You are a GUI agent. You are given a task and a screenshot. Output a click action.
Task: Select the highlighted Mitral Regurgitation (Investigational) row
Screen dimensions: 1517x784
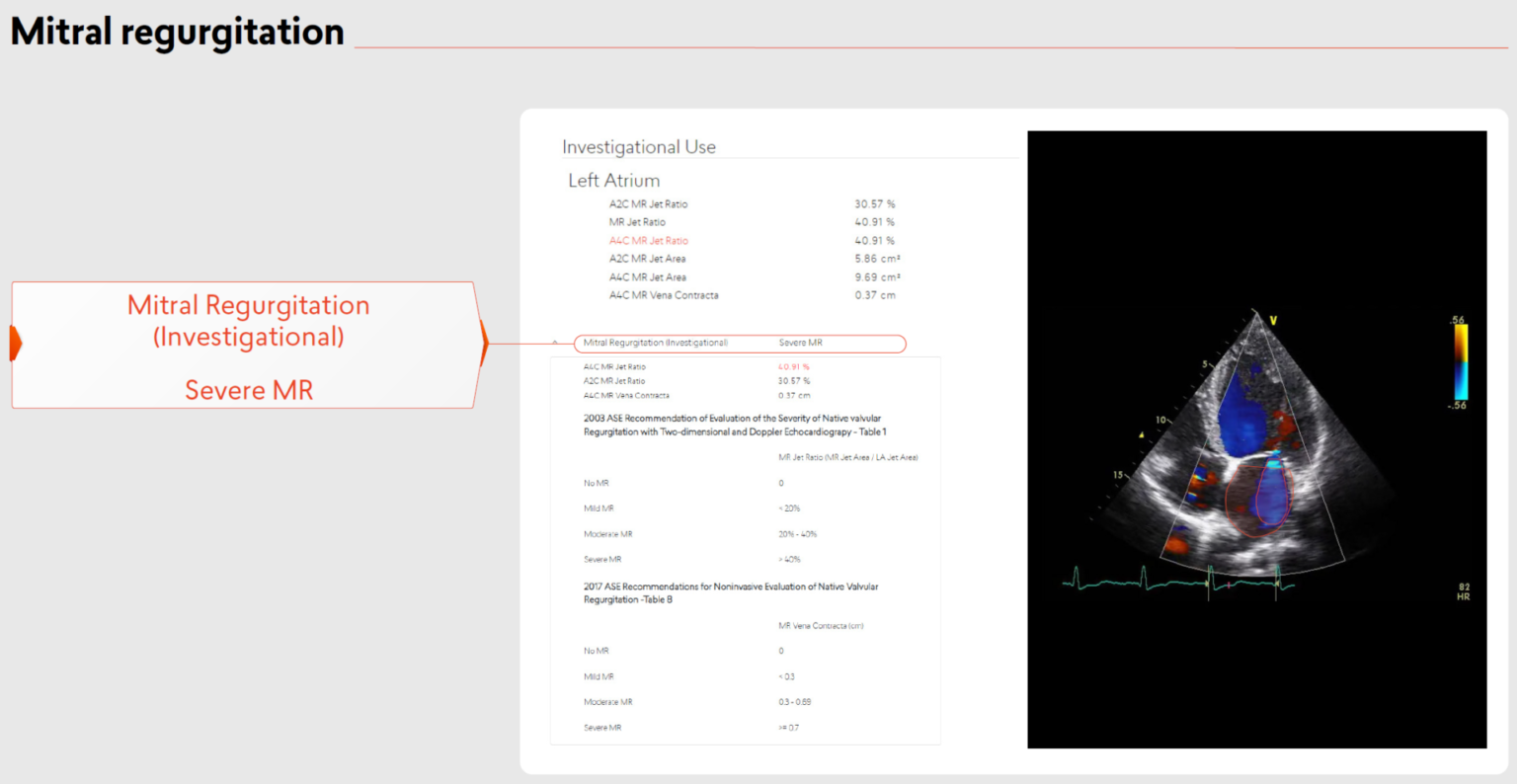coord(739,344)
